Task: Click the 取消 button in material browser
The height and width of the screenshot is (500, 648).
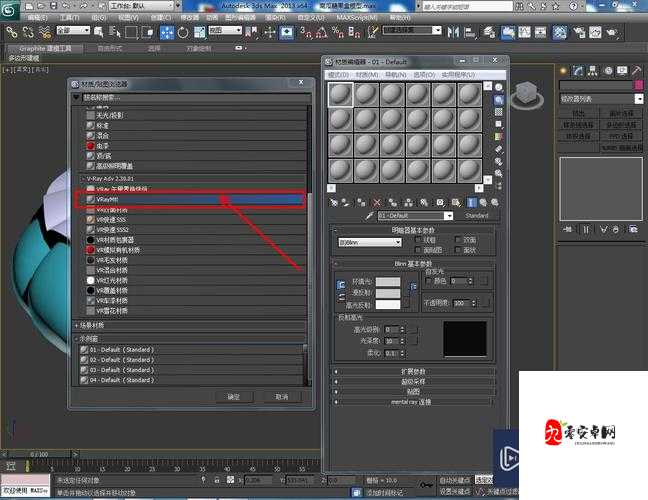Action: point(281,397)
